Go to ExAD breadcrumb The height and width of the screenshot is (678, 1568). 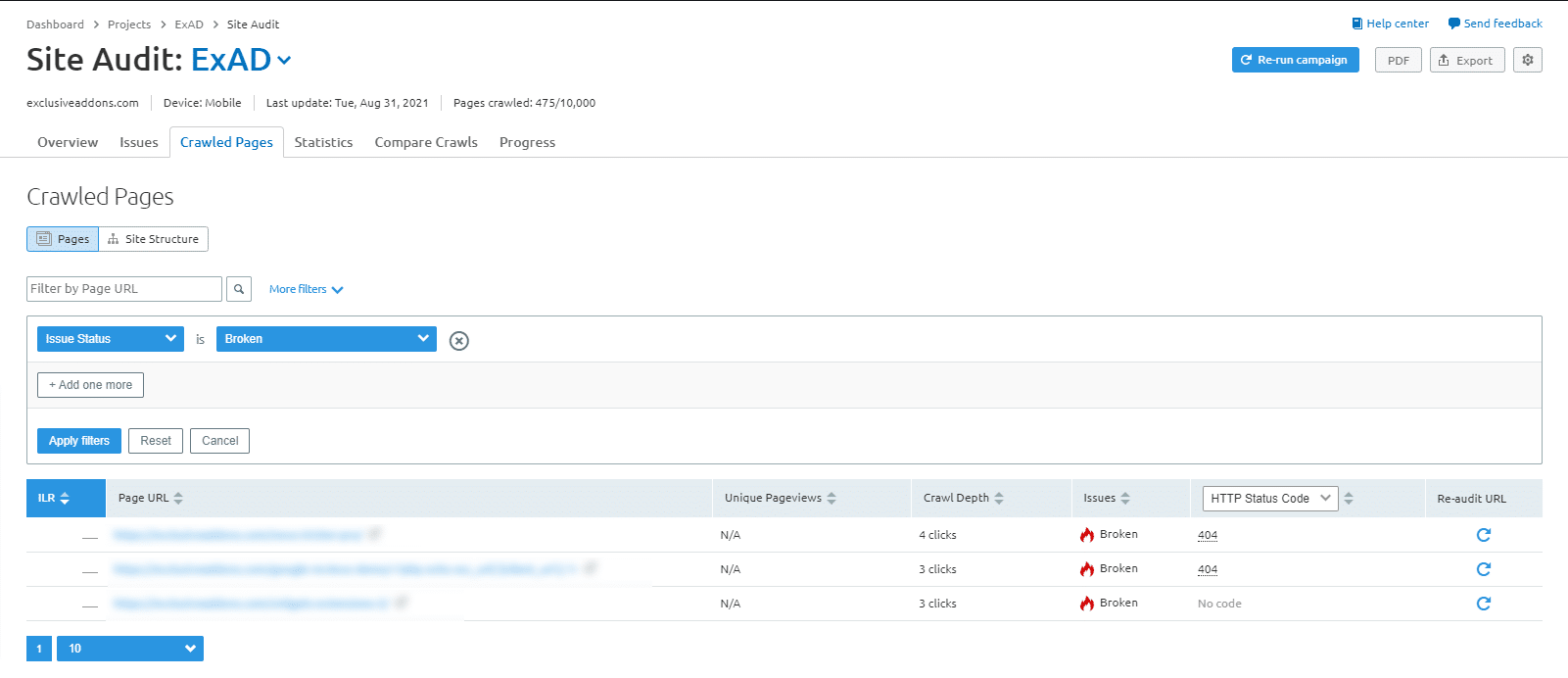[189, 24]
